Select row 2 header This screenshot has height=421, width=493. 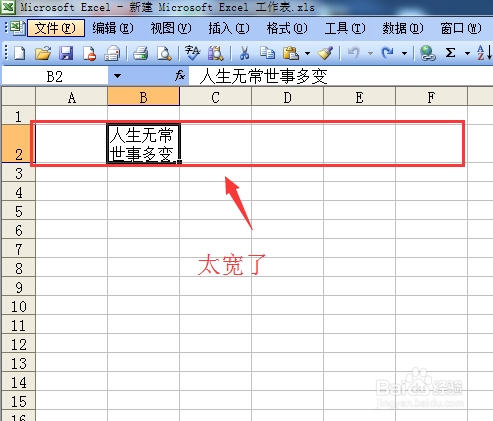(x=18, y=144)
